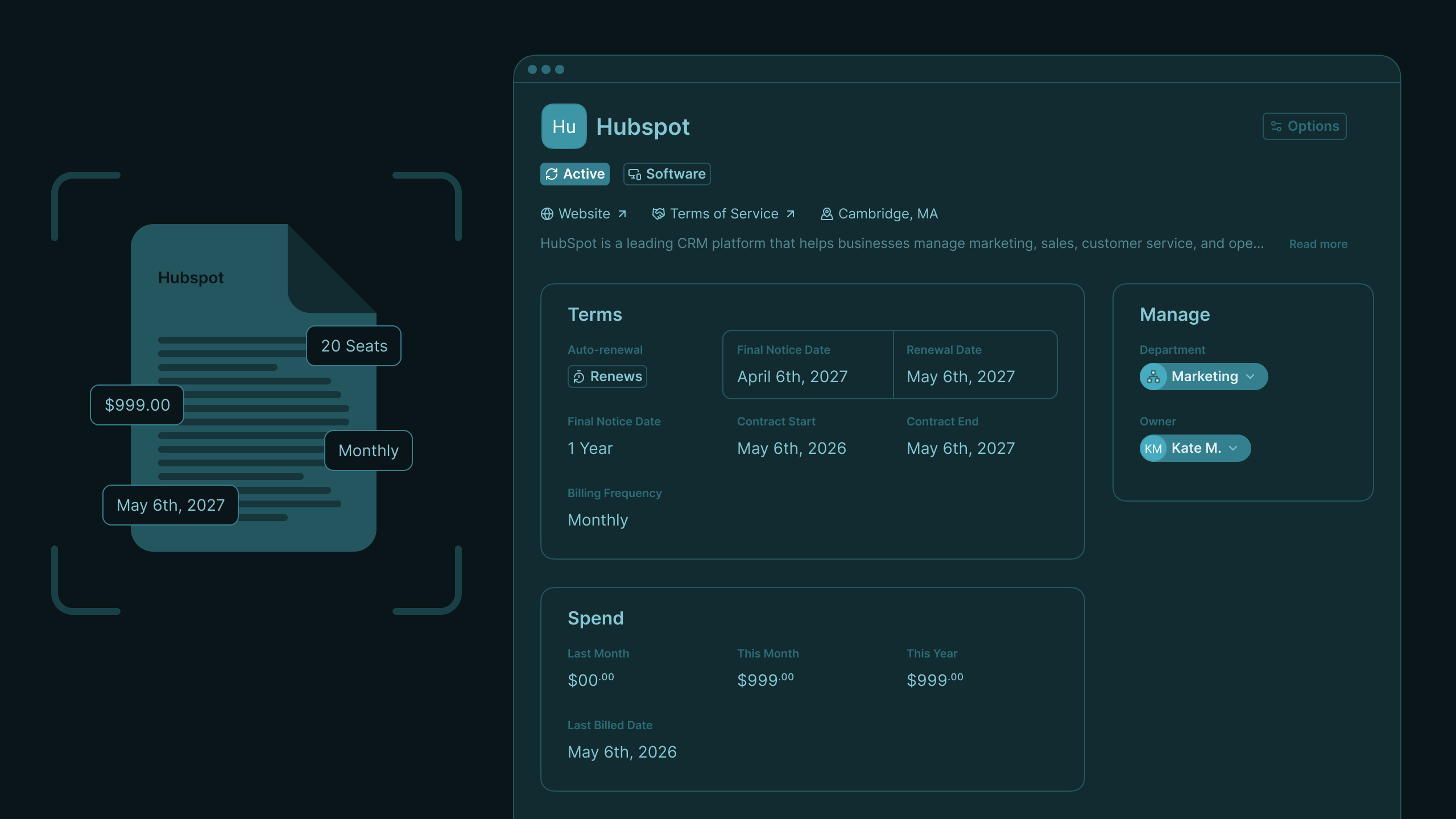This screenshot has width=1456, height=819.
Task: Toggle the Active status badge
Action: pyautogui.click(x=574, y=174)
